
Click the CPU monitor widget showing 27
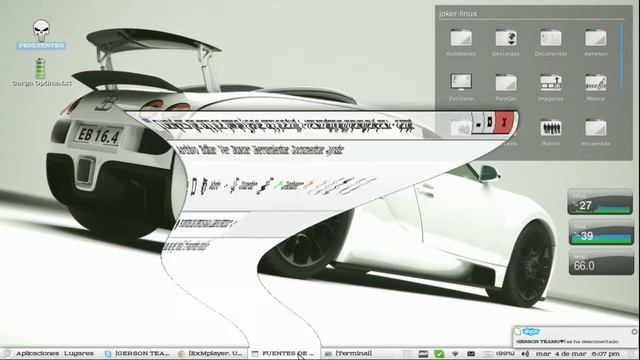(600, 202)
